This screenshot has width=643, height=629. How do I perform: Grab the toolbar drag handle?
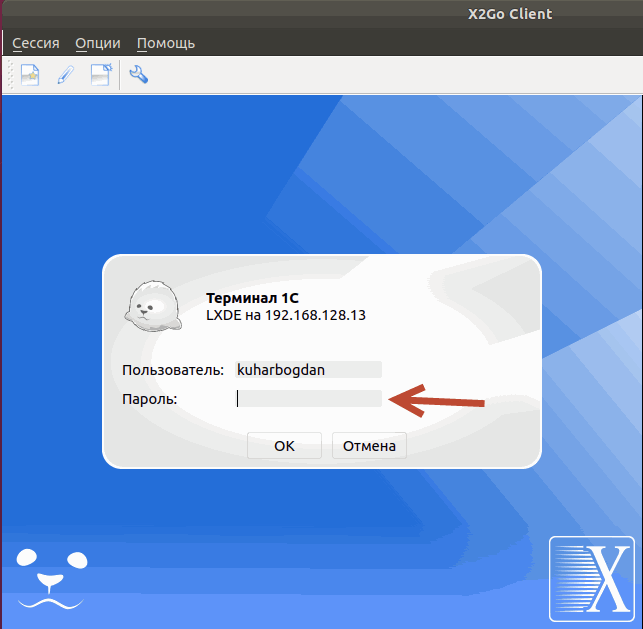tap(9, 75)
